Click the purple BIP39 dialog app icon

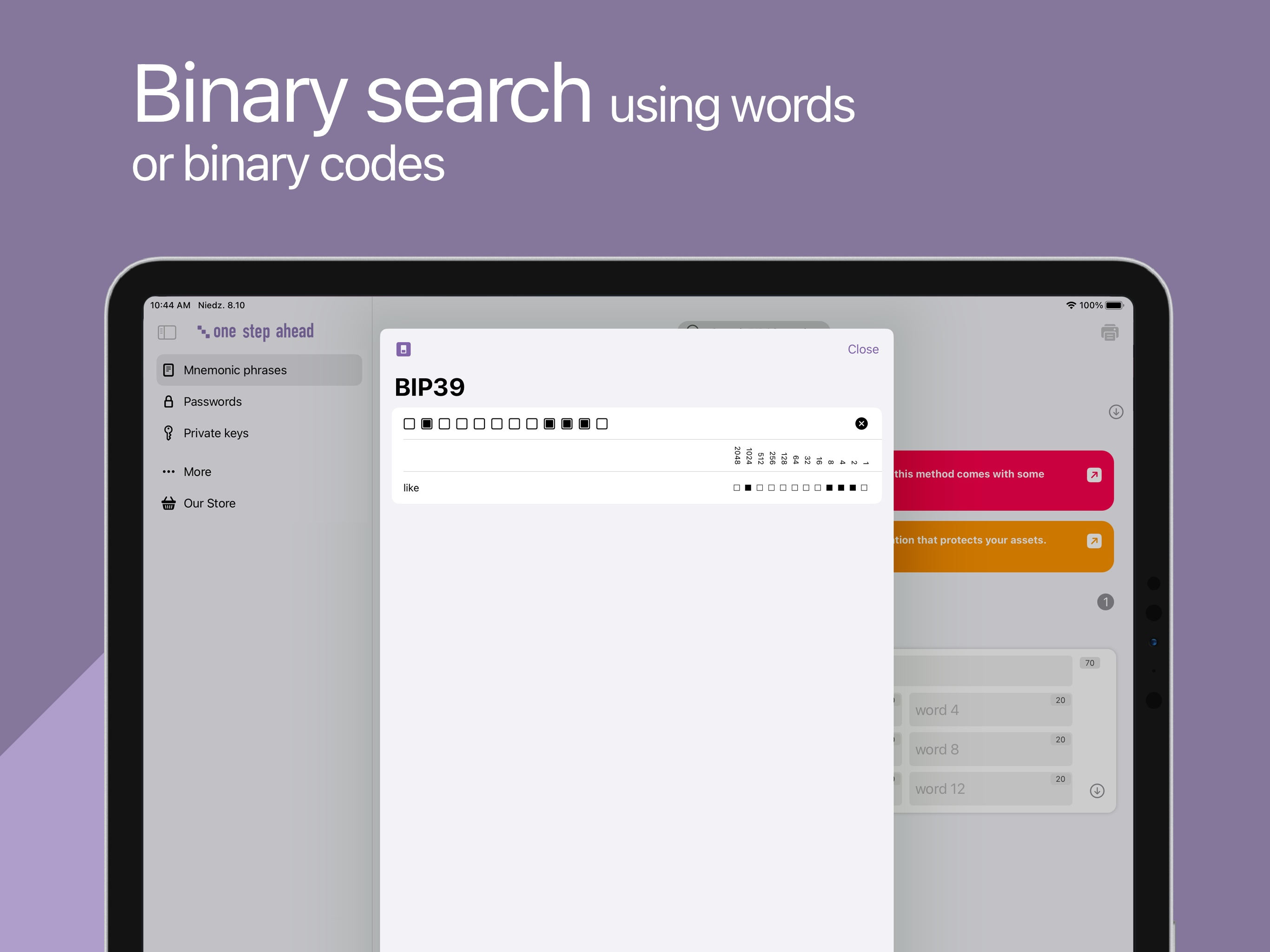click(x=403, y=349)
